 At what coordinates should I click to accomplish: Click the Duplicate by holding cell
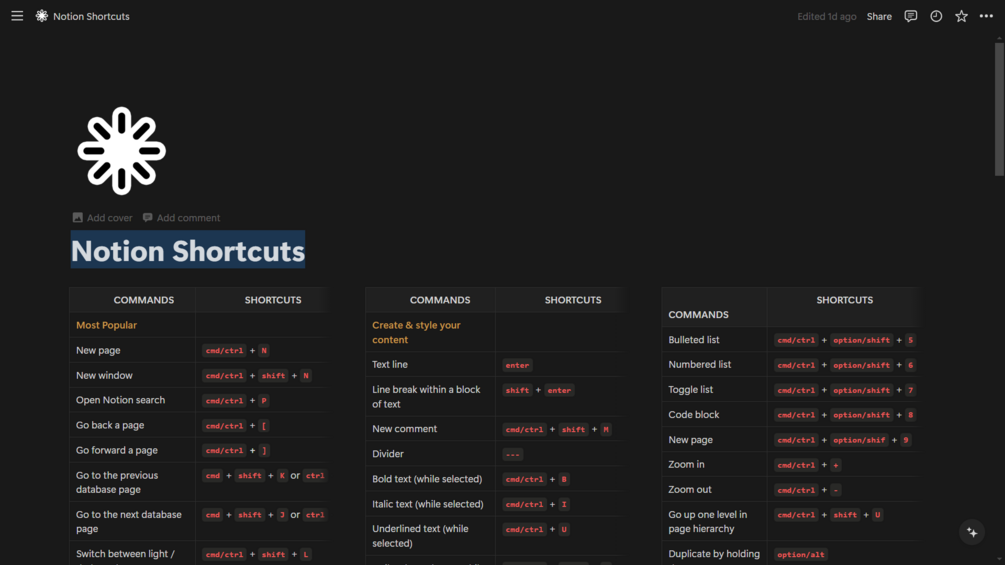point(714,553)
